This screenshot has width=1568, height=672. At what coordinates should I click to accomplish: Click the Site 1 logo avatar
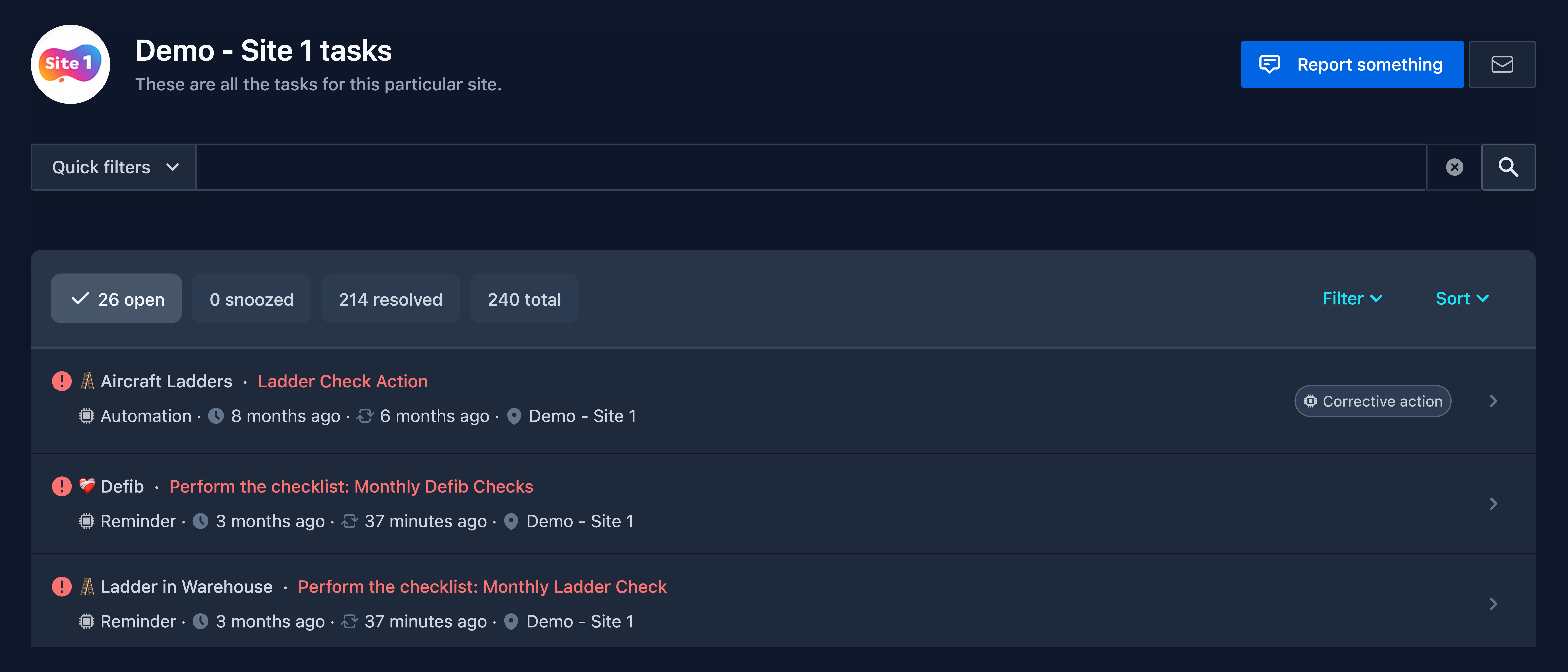click(x=71, y=65)
